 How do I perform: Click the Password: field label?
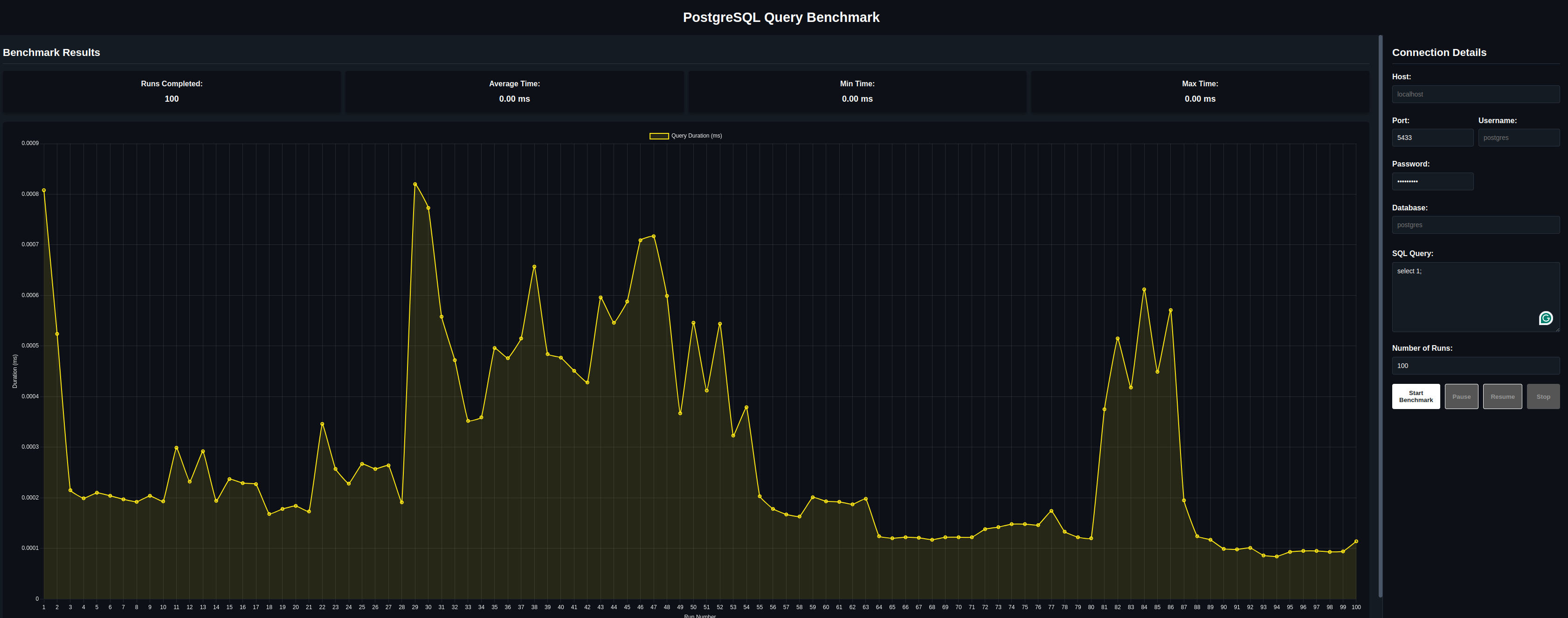[x=1411, y=164]
